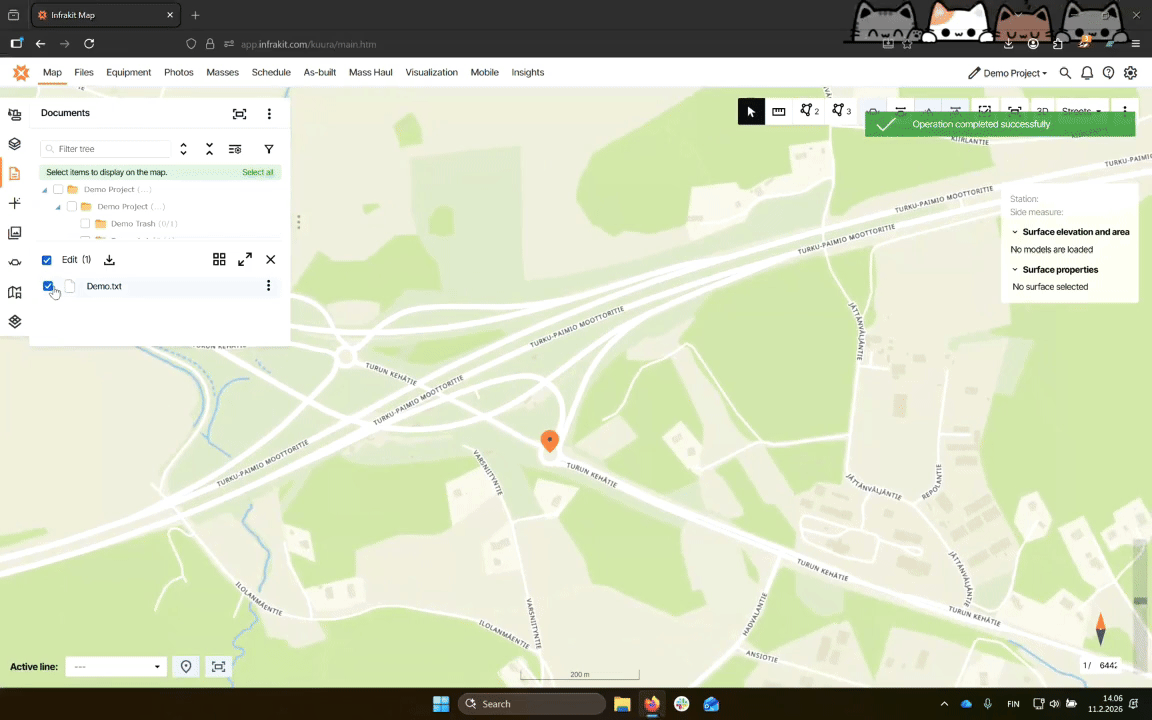1152x720 pixels.
Task: Open the Documents panel three-dot menu
Action: (x=269, y=114)
